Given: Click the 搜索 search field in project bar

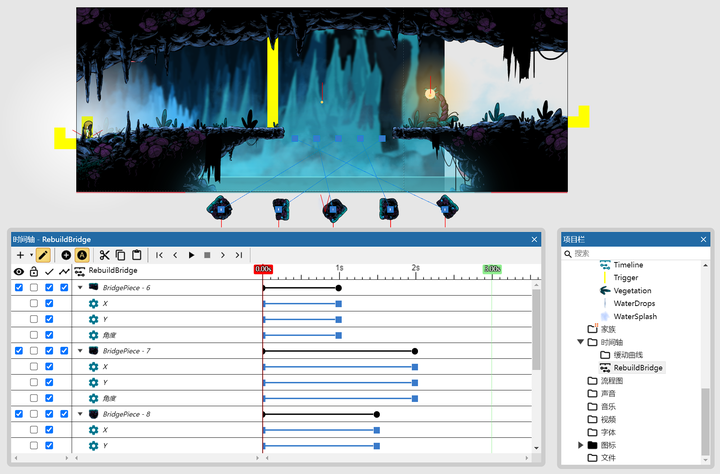Looking at the screenshot, I should click(x=636, y=254).
